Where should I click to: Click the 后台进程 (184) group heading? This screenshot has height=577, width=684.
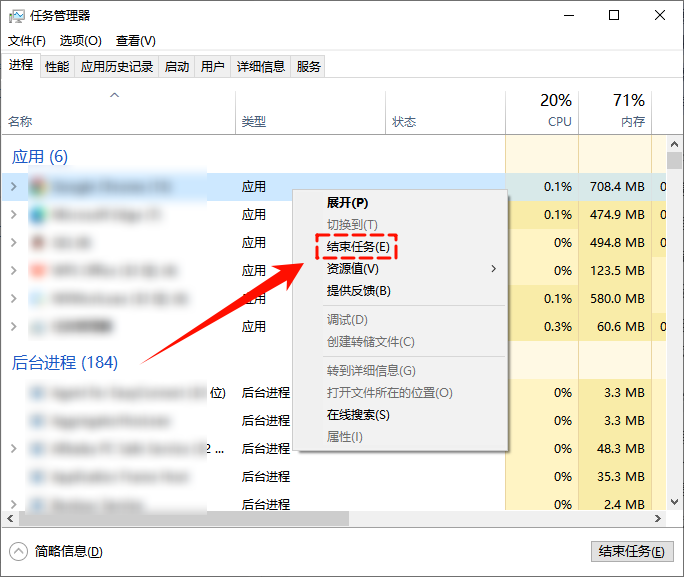(65, 362)
